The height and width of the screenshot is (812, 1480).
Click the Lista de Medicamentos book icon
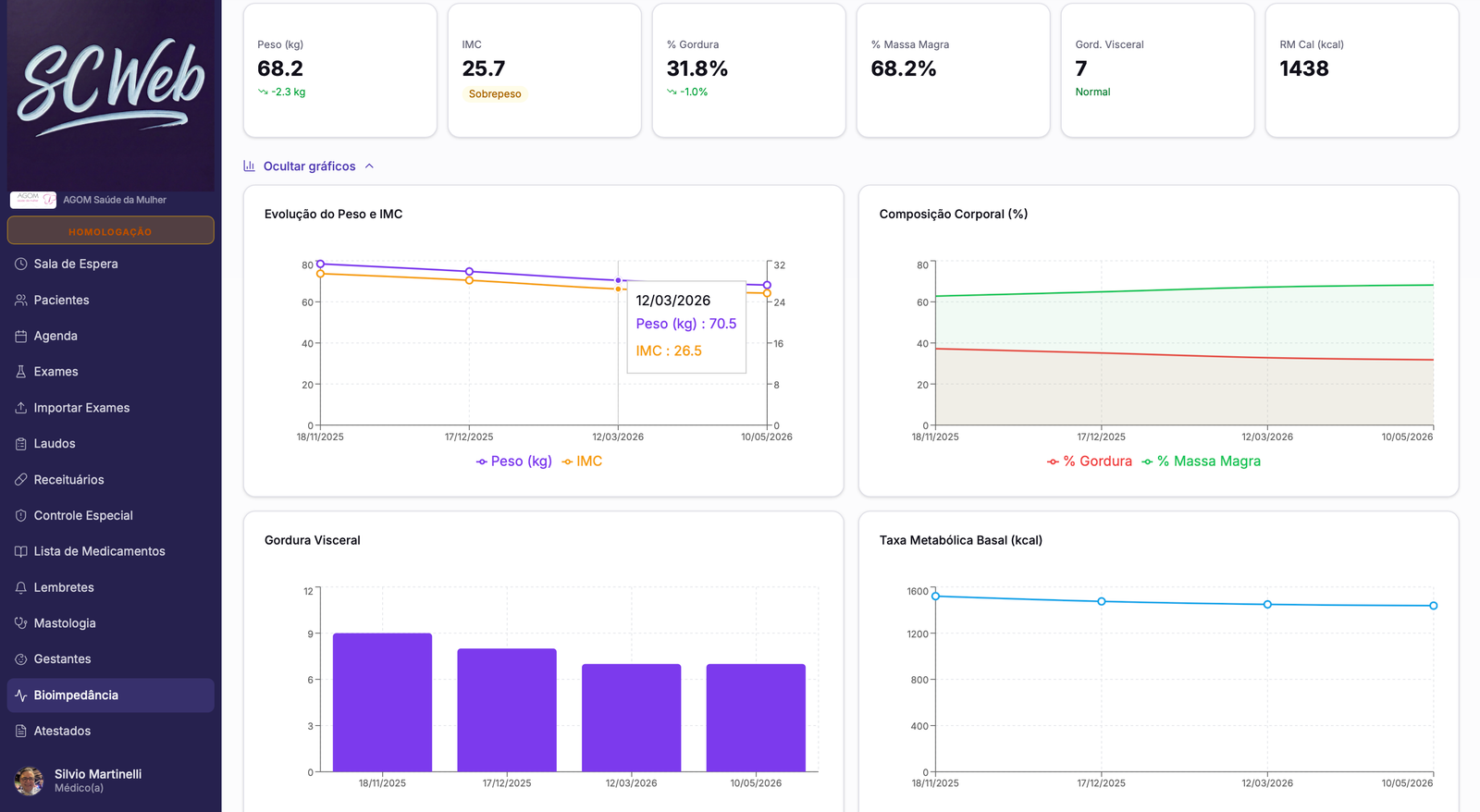point(20,551)
